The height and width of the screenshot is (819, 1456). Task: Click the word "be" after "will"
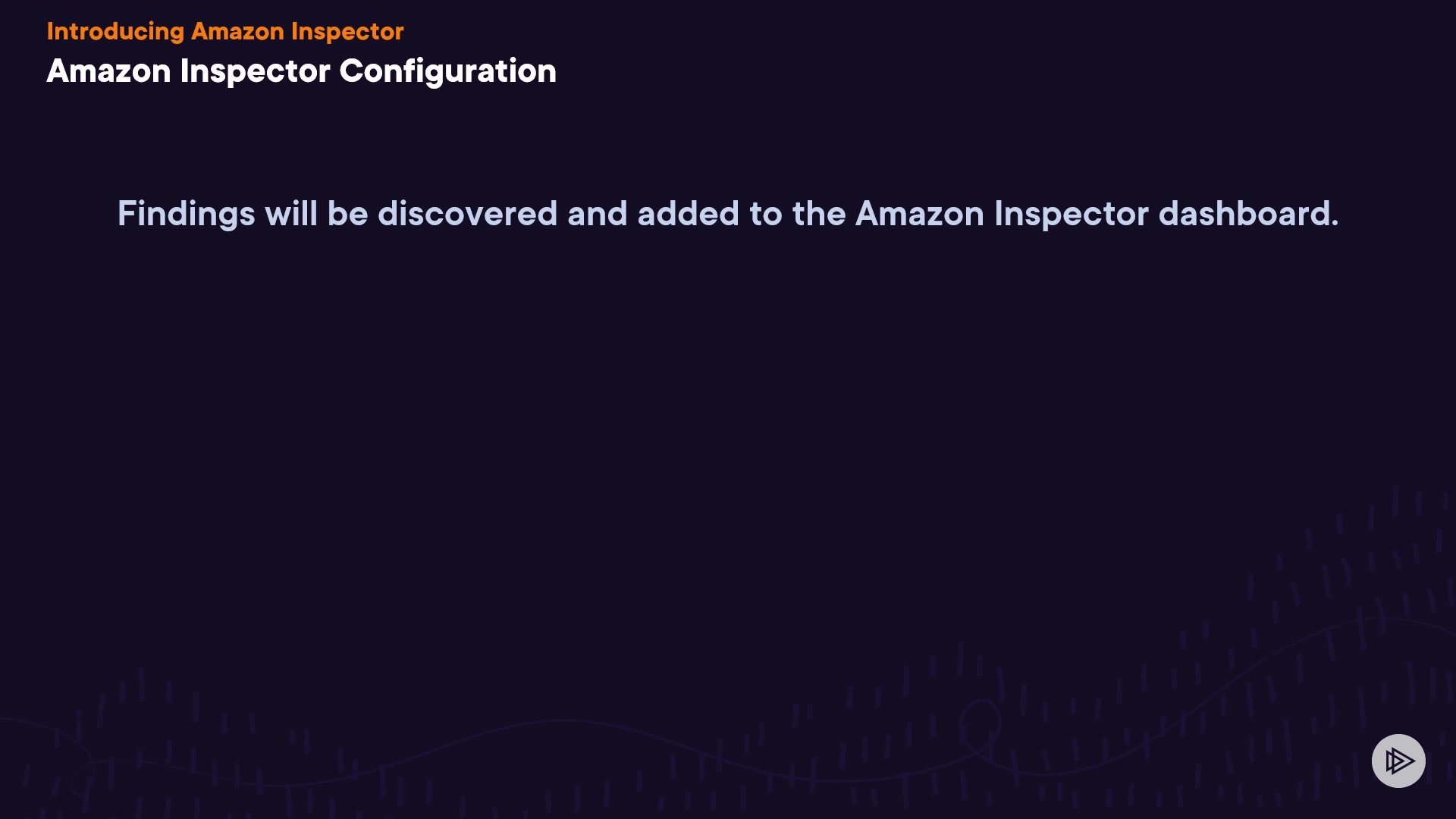pyautogui.click(x=347, y=214)
